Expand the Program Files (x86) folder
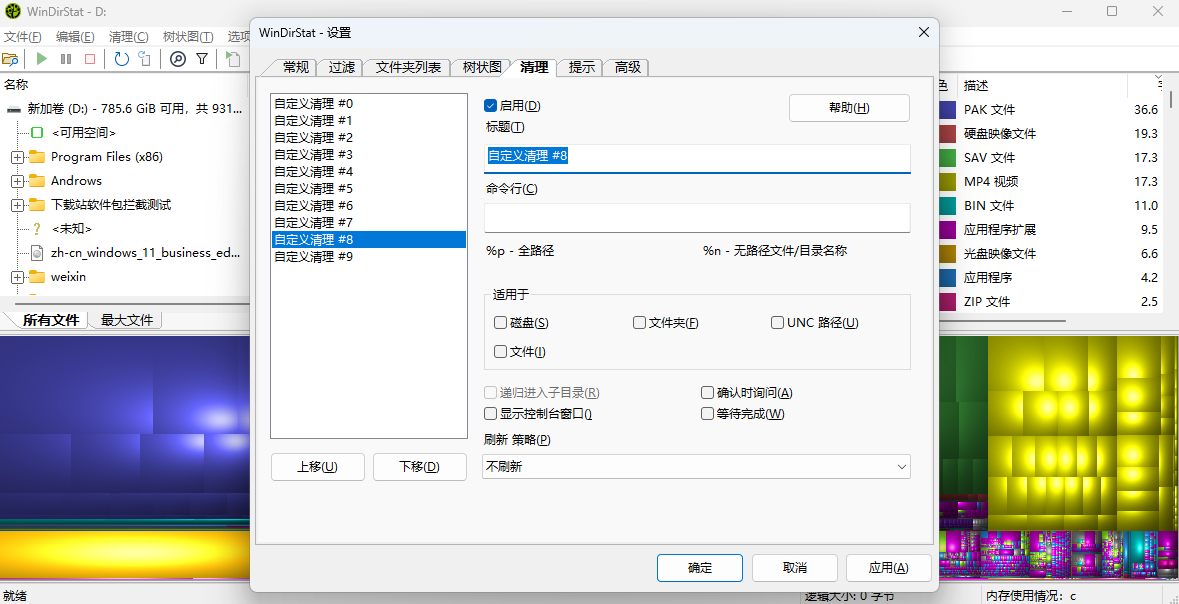1179x604 pixels. click(x=18, y=157)
